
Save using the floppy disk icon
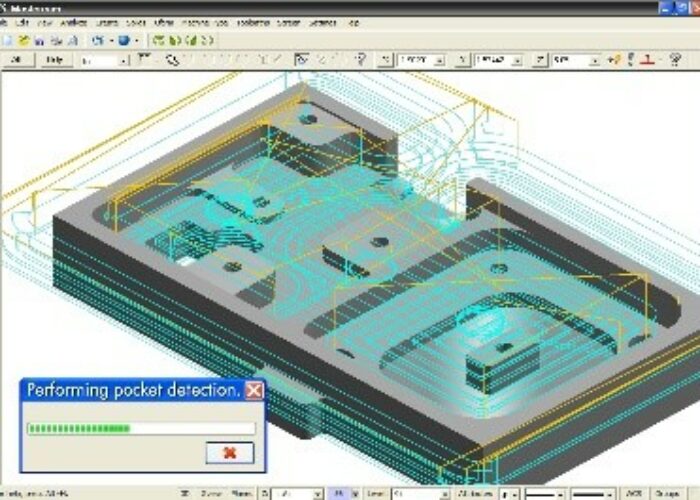(x=39, y=41)
